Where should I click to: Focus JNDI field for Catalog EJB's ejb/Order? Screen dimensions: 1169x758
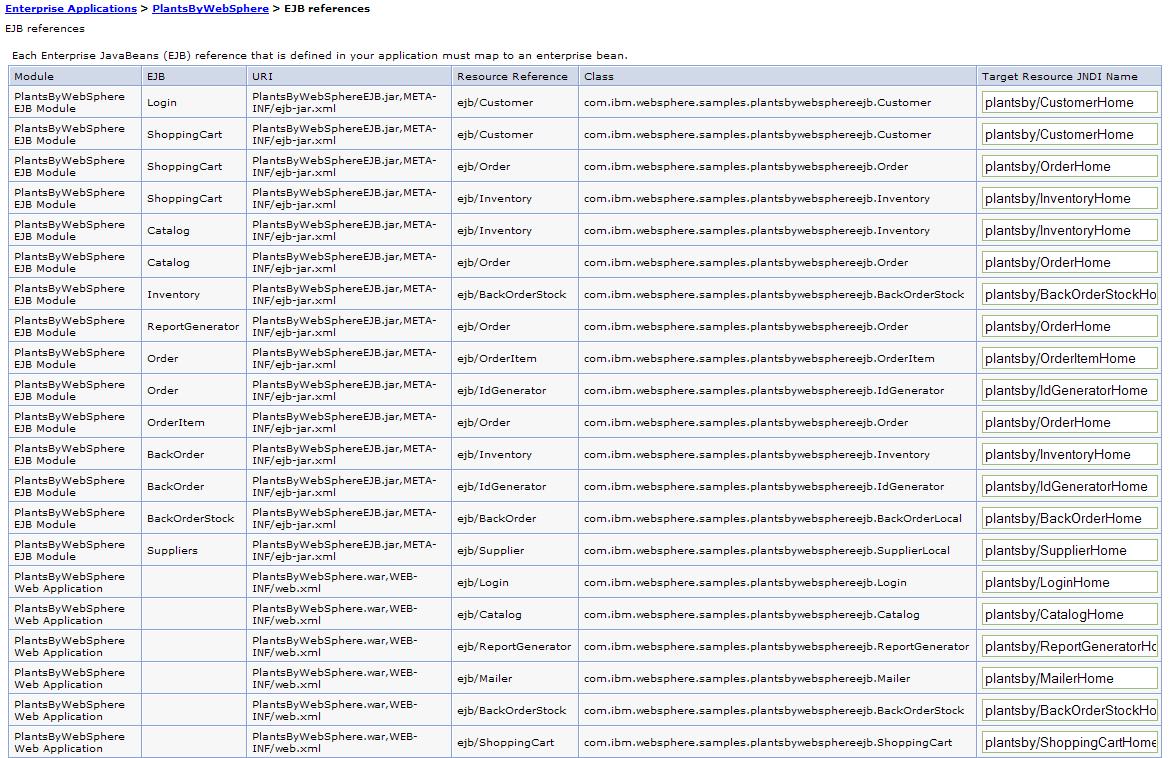[x=1069, y=263]
